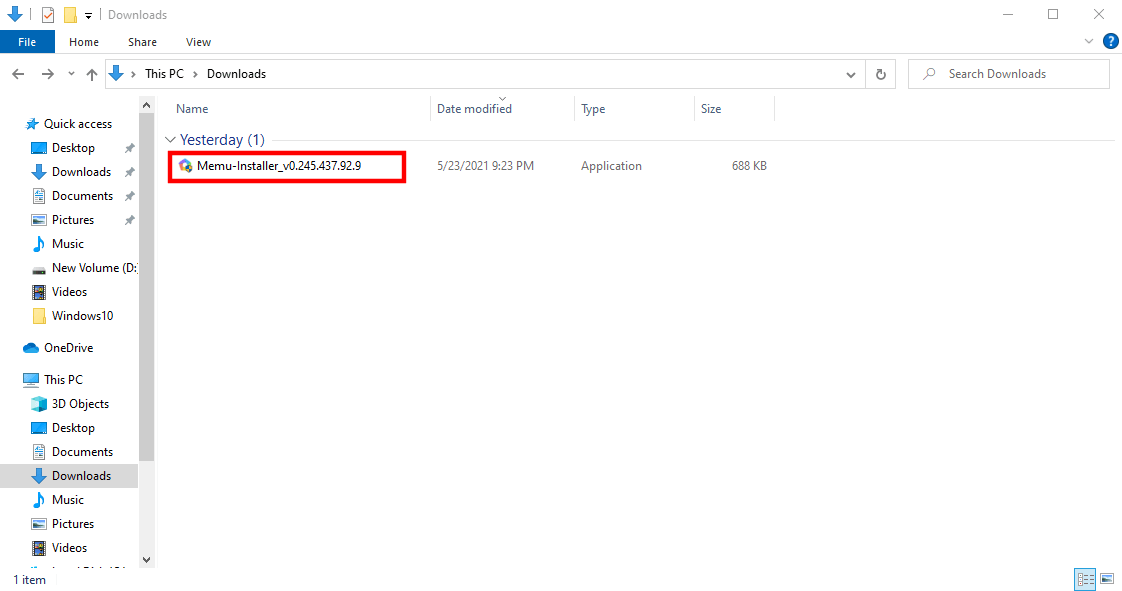Click the navigation pane scroll up arrow
This screenshot has width=1122, height=591.
coord(147,105)
